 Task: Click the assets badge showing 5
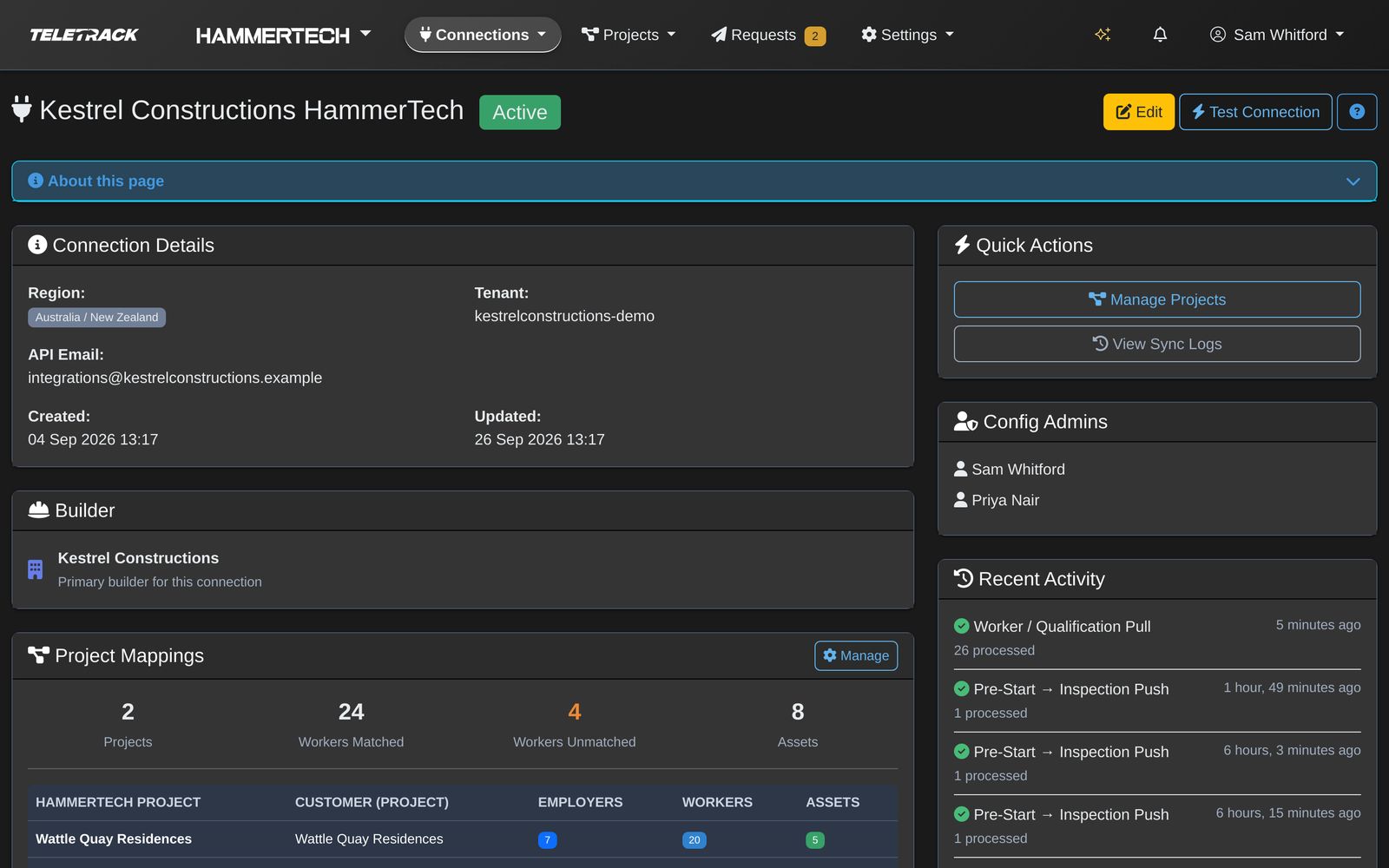[x=814, y=839]
